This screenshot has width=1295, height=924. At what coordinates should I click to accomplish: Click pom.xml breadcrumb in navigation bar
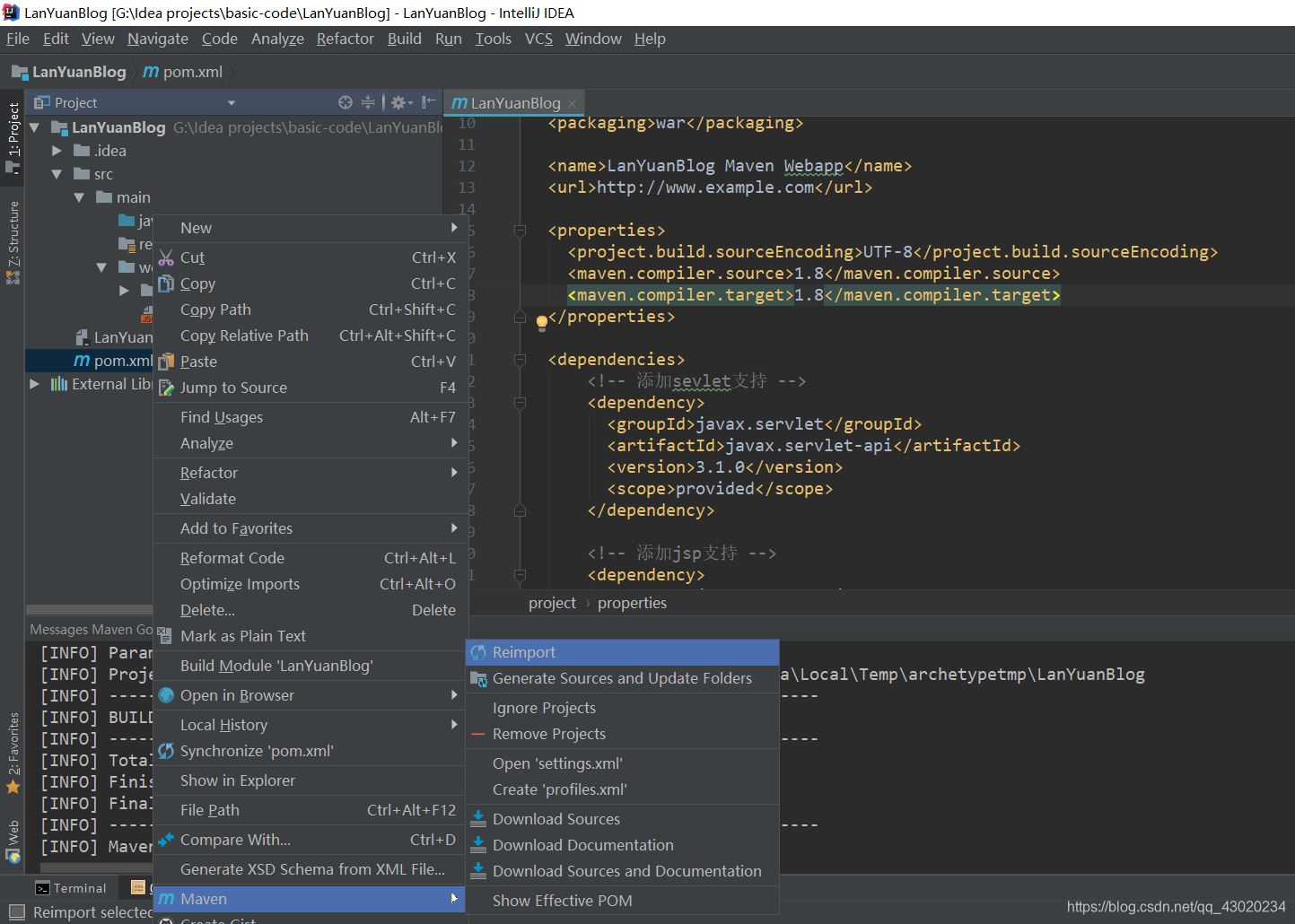(182, 72)
